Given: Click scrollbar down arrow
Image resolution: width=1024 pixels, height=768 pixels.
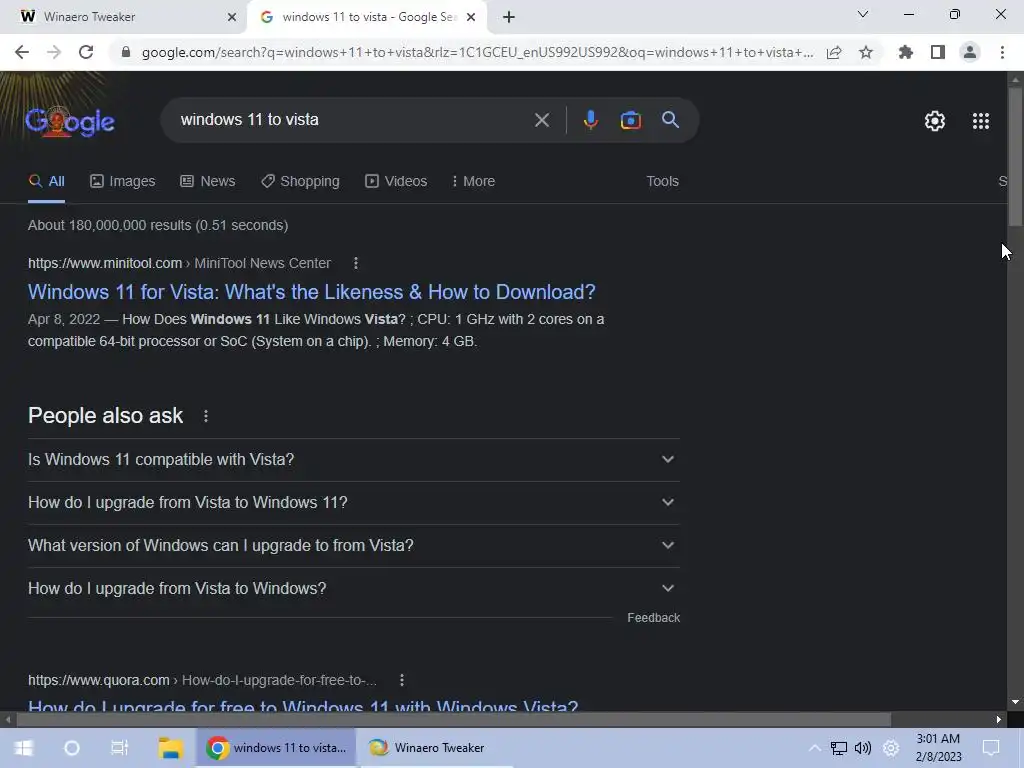Looking at the screenshot, I should (x=1015, y=703).
